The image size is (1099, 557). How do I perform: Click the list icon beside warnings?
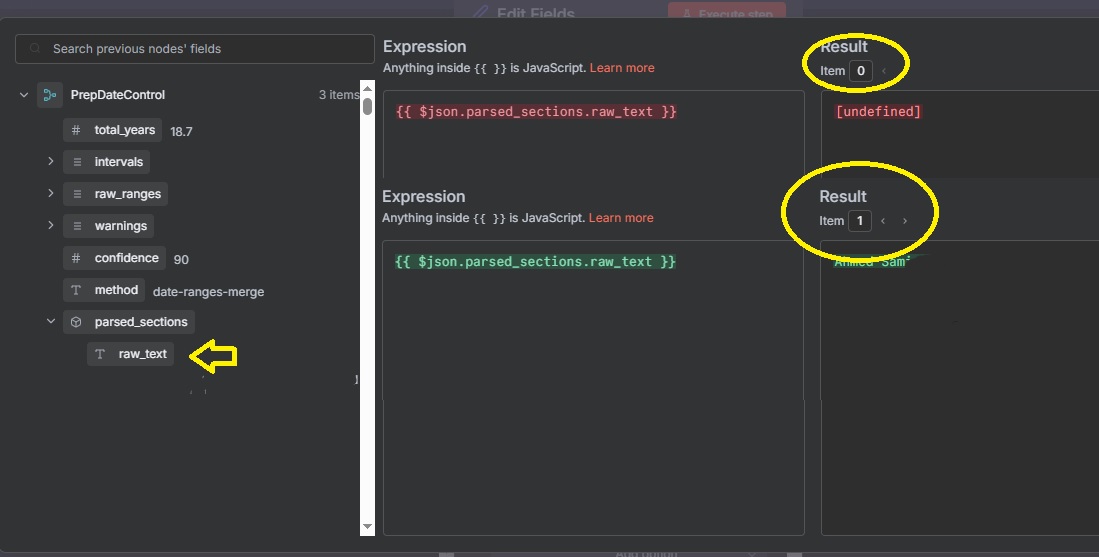76,226
